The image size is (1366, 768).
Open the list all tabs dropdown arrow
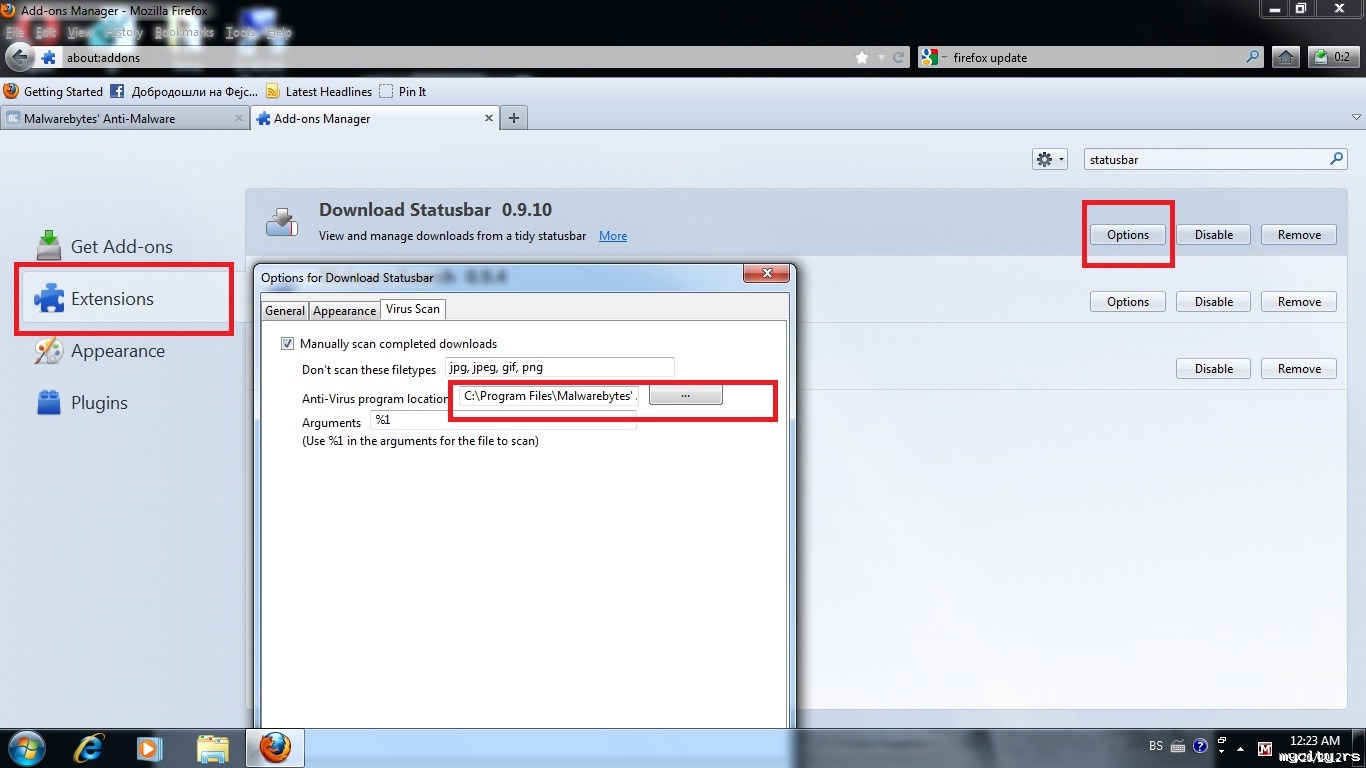coord(1356,118)
